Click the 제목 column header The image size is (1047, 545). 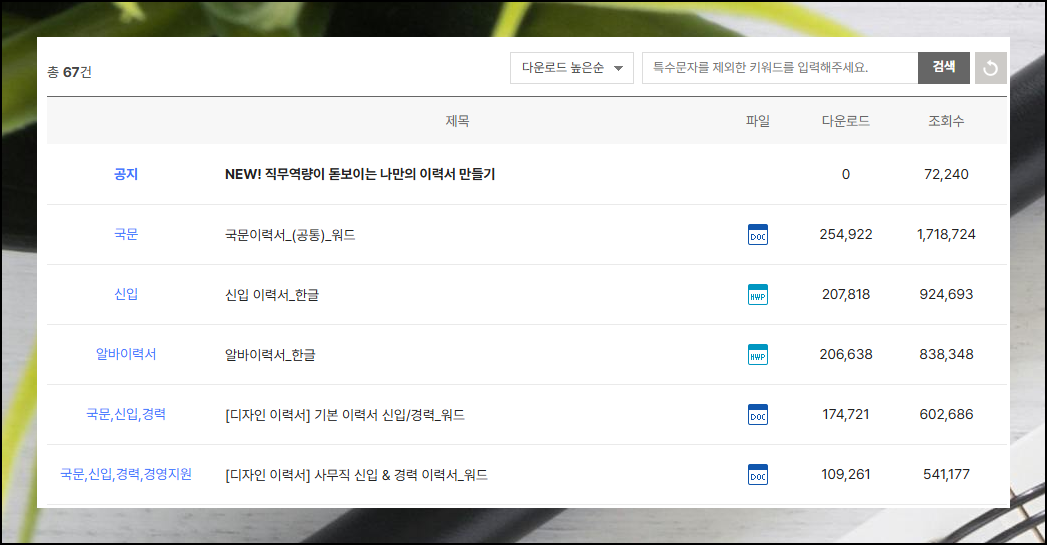[457, 121]
